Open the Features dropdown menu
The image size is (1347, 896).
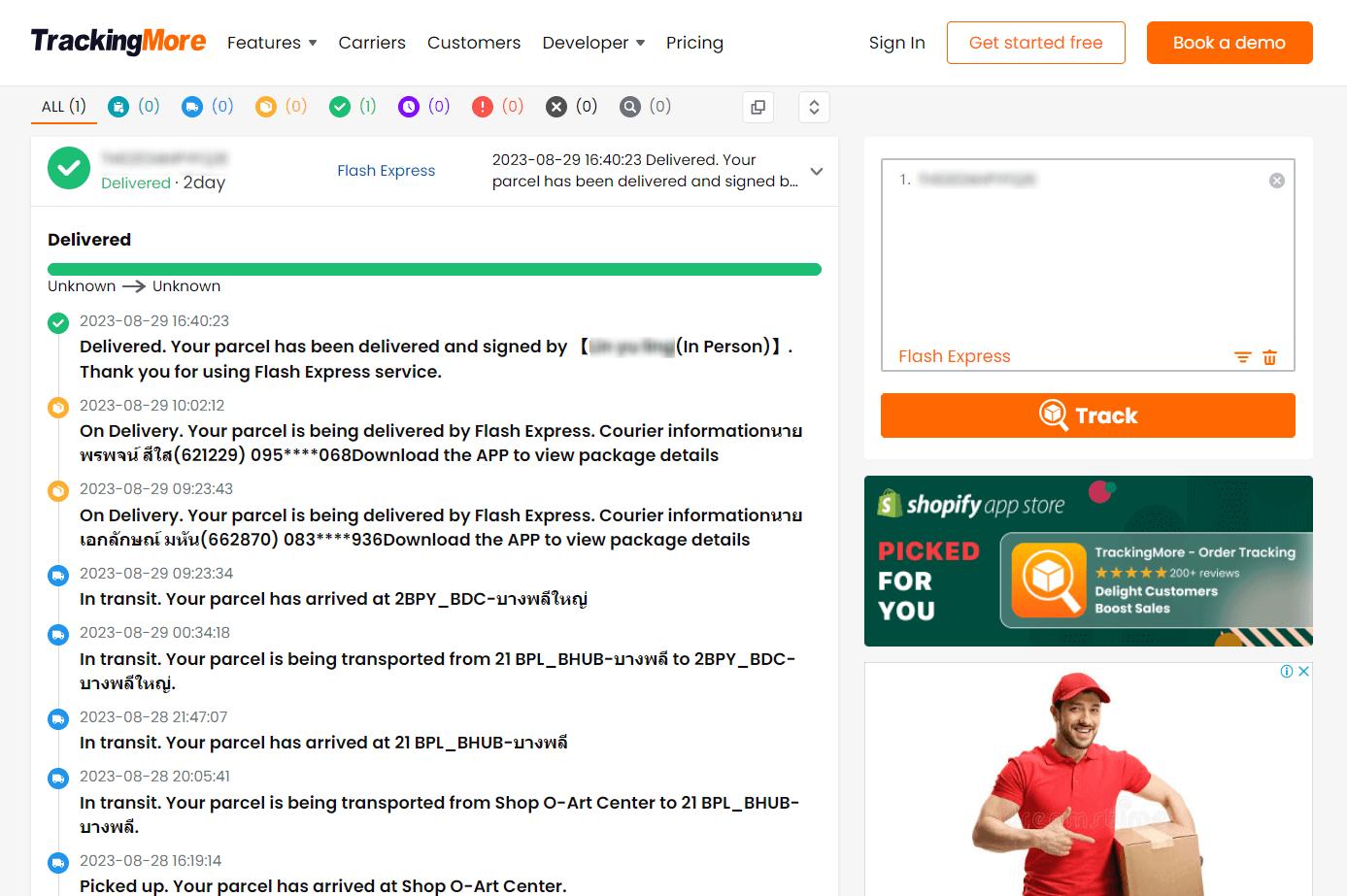[x=272, y=43]
